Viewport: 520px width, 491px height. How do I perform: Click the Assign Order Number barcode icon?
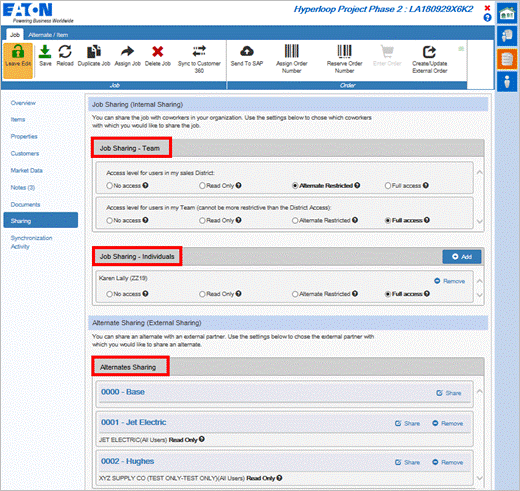point(291,51)
